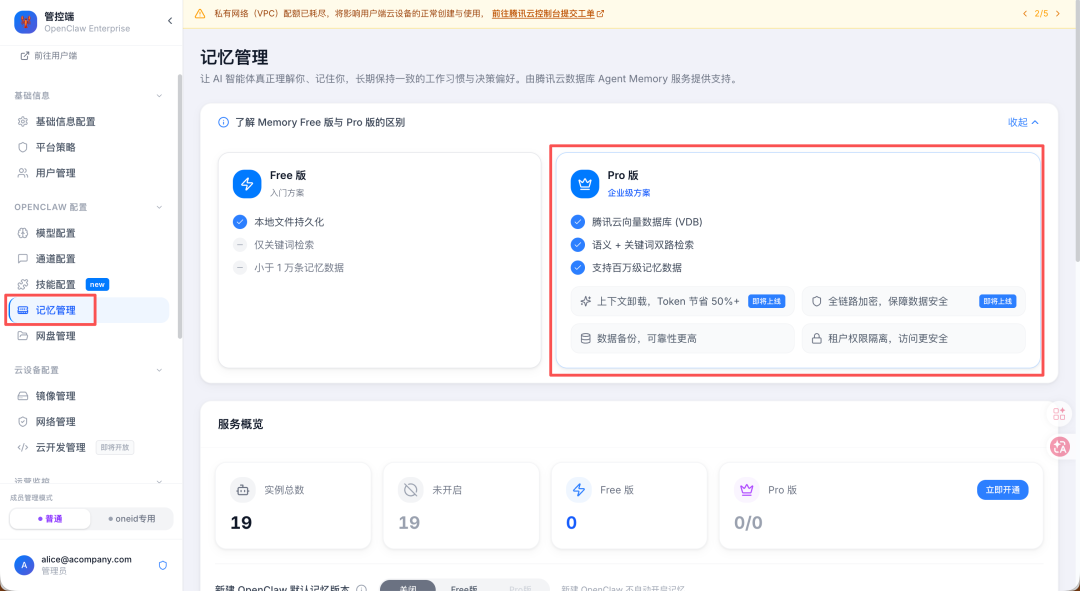Click the lock icon in 租户权限隔离 tile
This screenshot has width=1080, height=591.
pyautogui.click(x=816, y=338)
